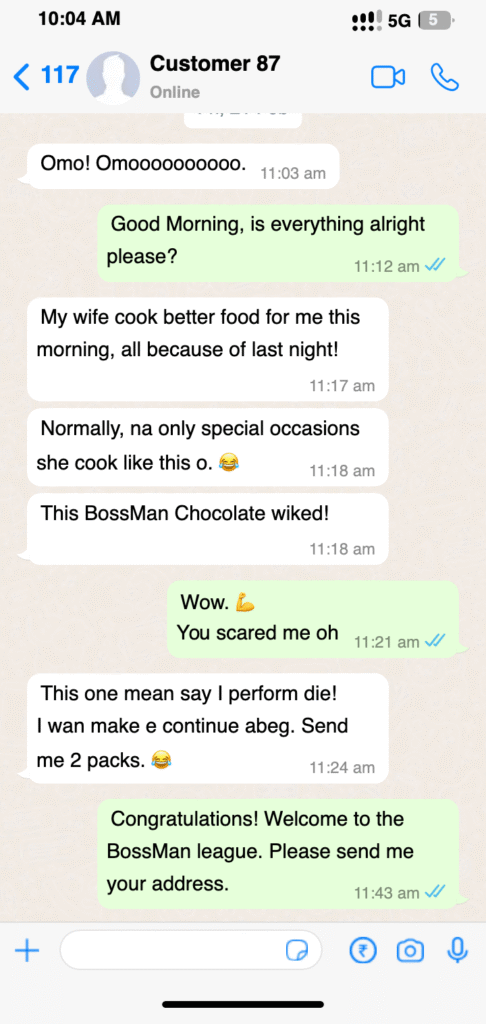Tap the message text input field

tap(191, 950)
